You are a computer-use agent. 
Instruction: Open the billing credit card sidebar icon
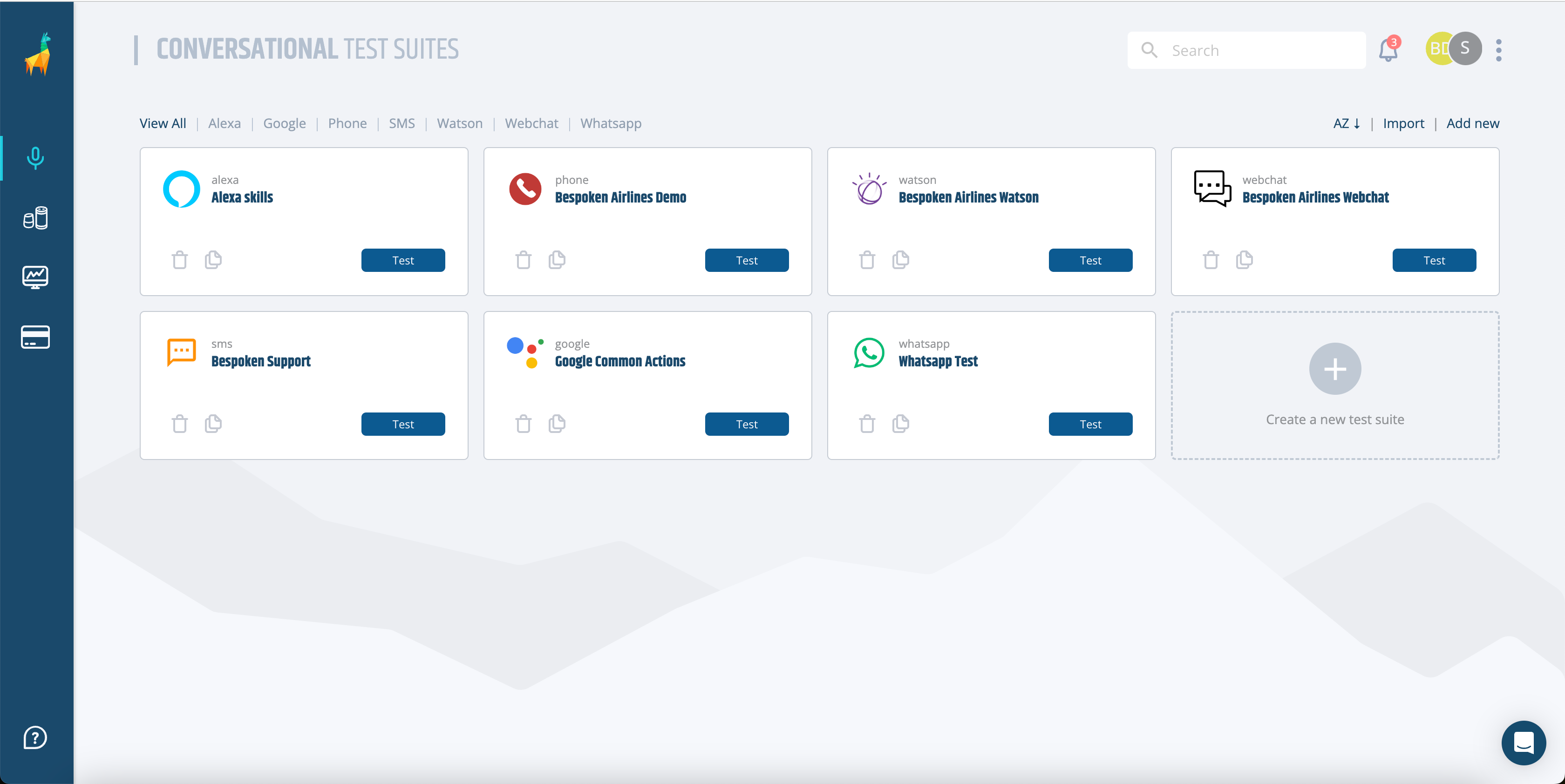(x=35, y=337)
